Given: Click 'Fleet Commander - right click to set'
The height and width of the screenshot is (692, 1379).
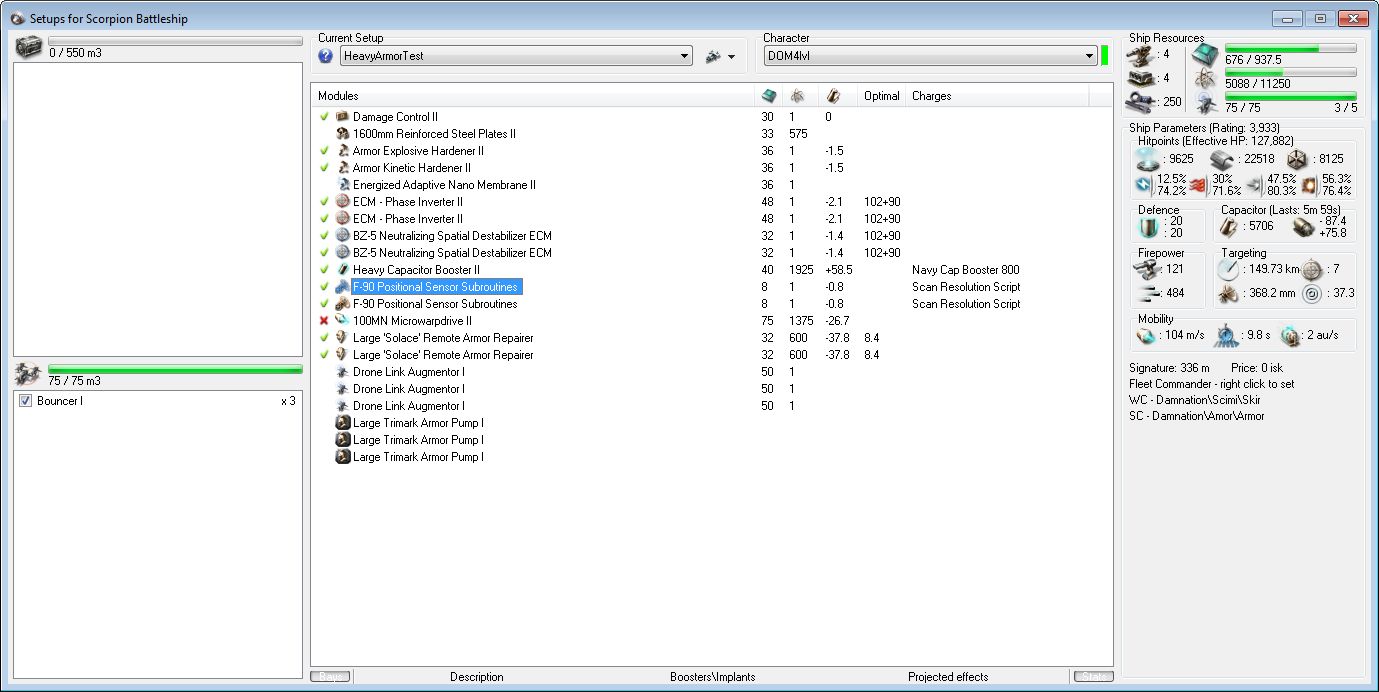Looking at the screenshot, I should tap(1212, 384).
